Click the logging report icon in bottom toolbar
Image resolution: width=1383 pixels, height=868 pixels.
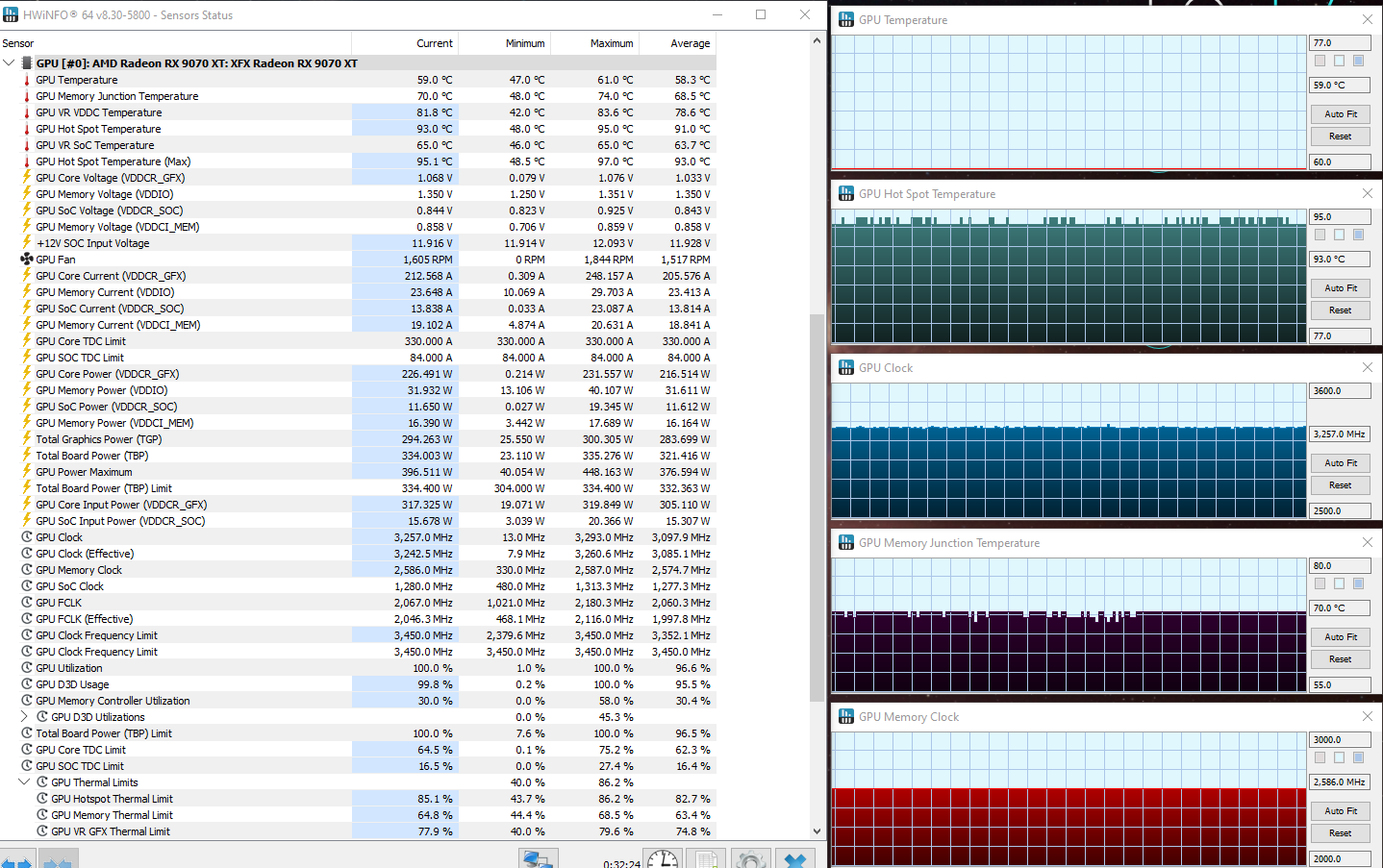pyautogui.click(x=706, y=856)
